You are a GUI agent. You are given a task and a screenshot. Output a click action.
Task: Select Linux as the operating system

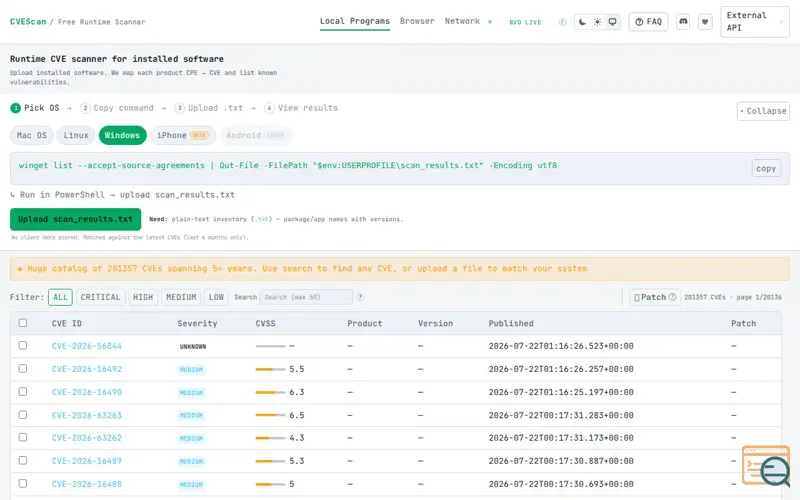click(76, 135)
